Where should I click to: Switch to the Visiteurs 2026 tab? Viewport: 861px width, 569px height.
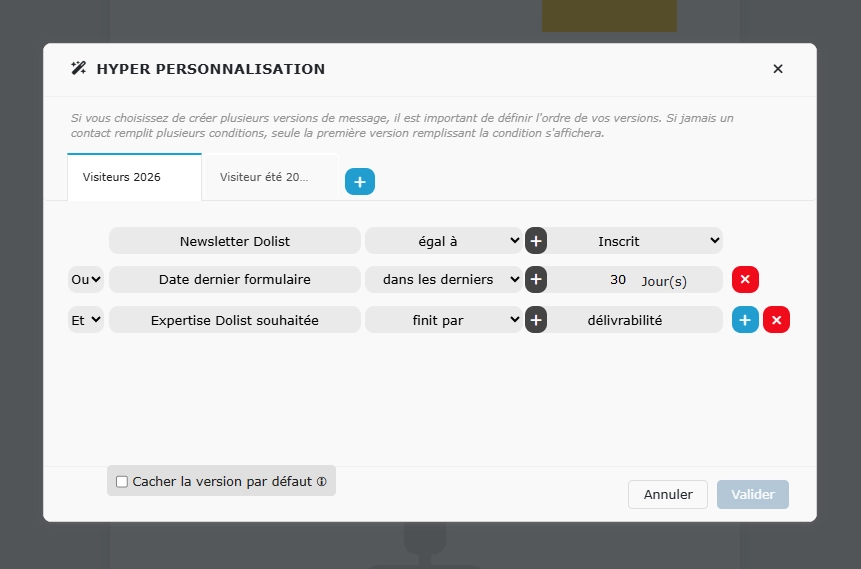pos(134,177)
